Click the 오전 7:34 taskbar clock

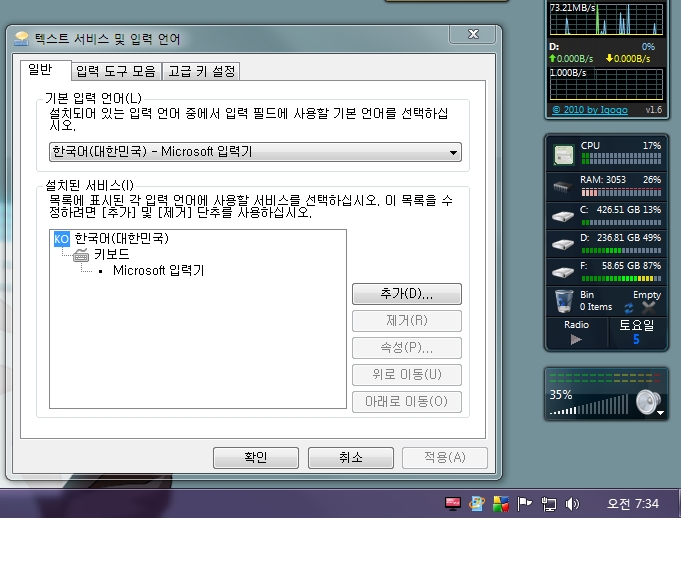click(633, 503)
